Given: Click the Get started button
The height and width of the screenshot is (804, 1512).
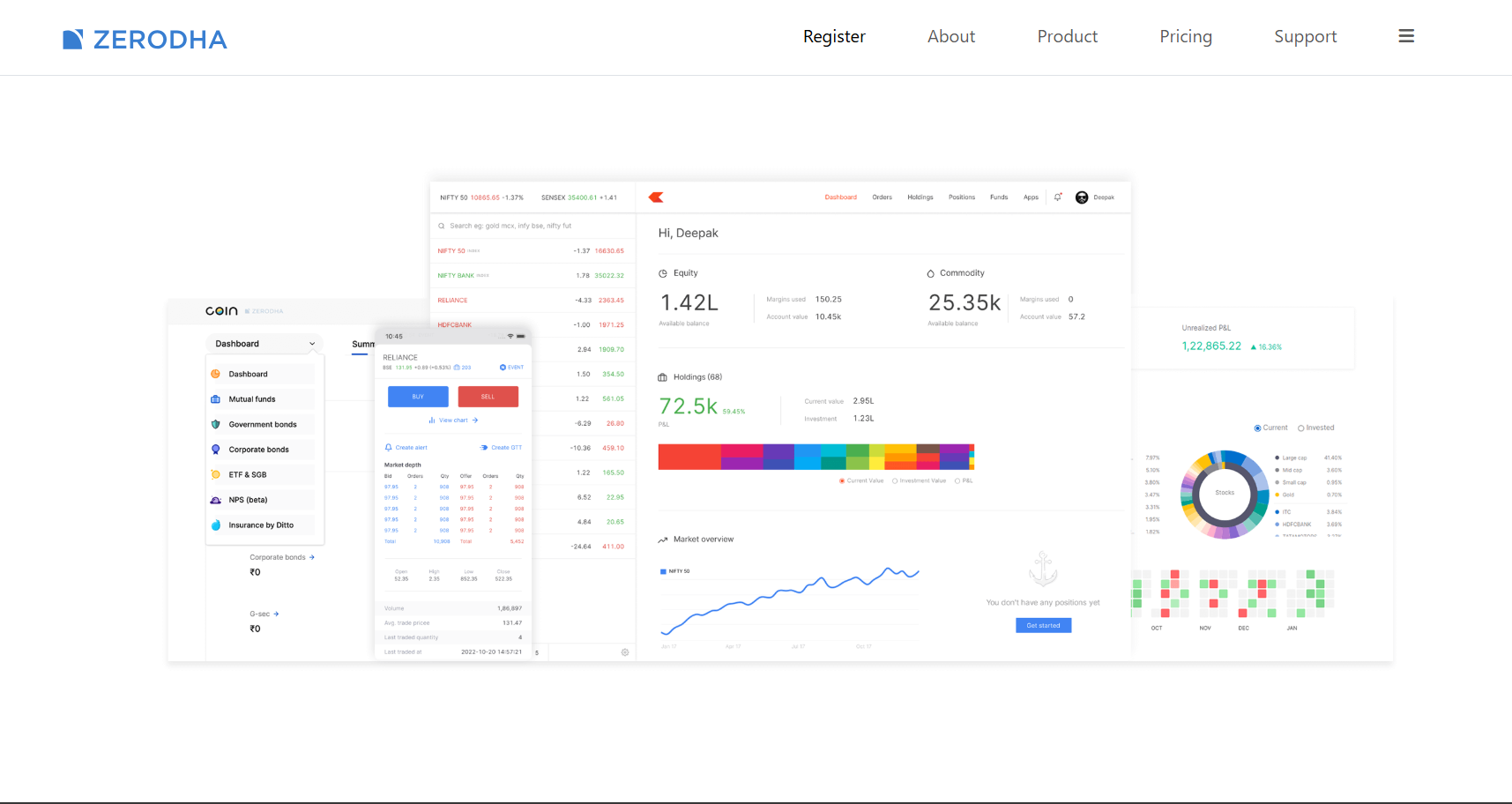Looking at the screenshot, I should 1043,625.
